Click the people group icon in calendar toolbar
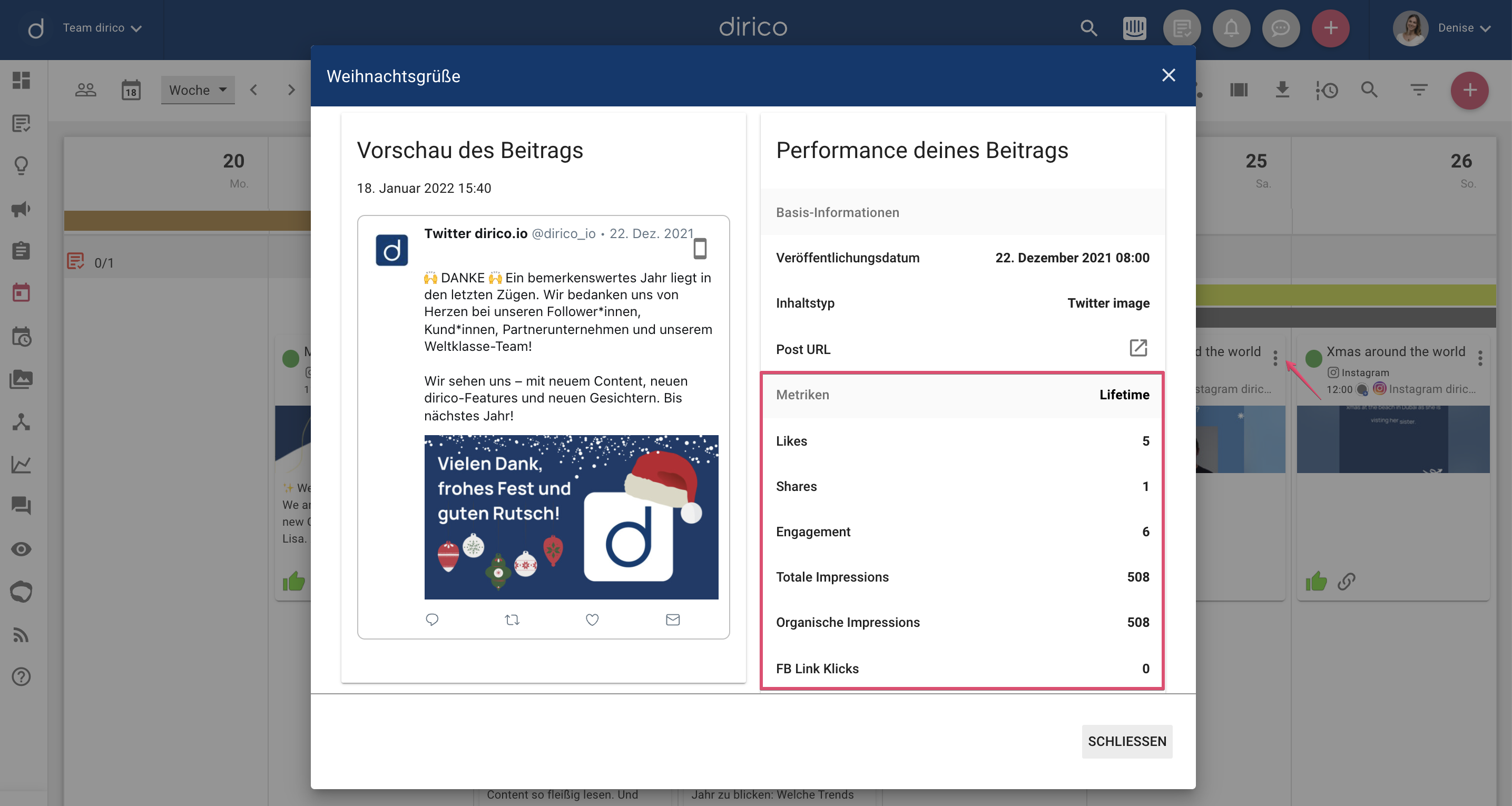 coord(86,90)
